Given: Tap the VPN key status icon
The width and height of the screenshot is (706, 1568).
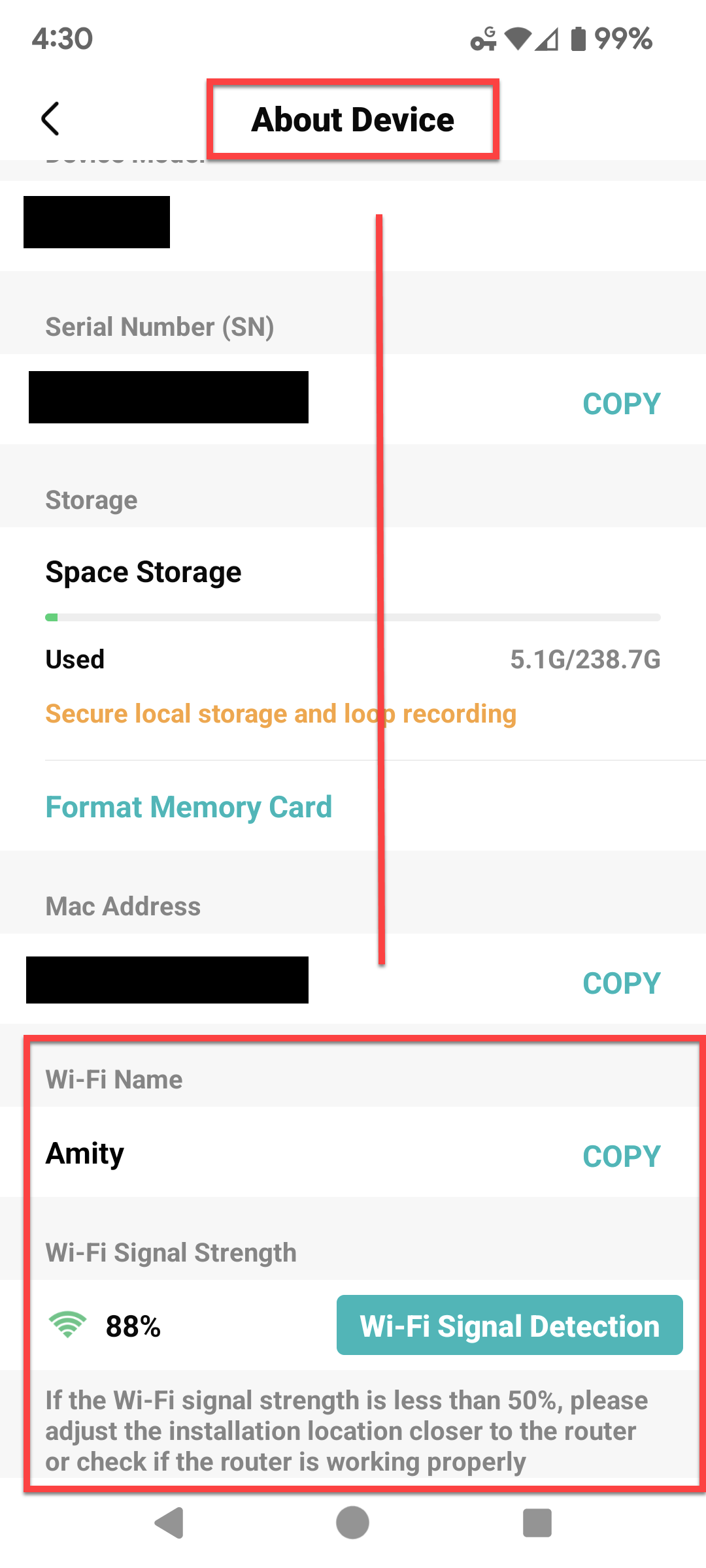Looking at the screenshot, I should [x=484, y=39].
